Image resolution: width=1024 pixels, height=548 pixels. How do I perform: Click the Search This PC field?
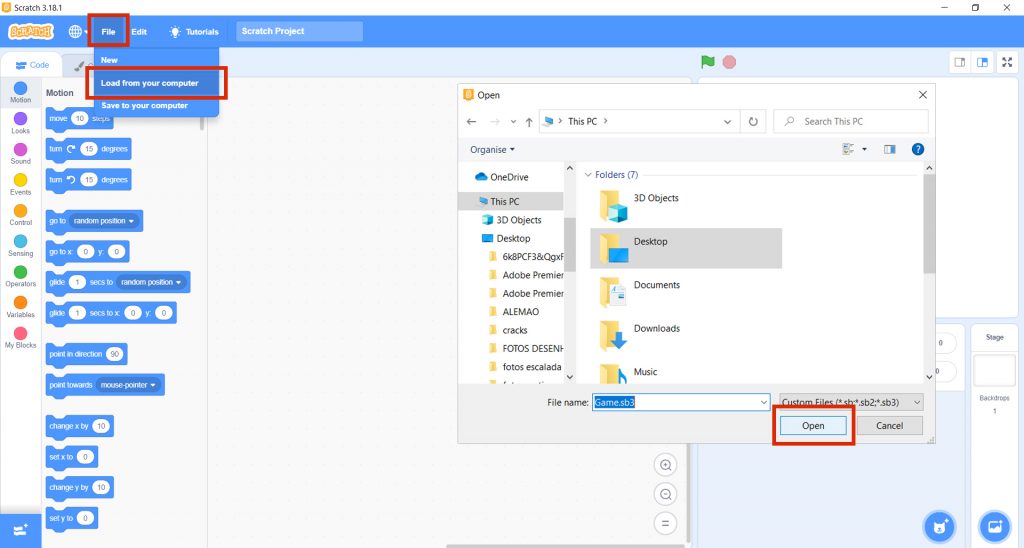coord(851,121)
